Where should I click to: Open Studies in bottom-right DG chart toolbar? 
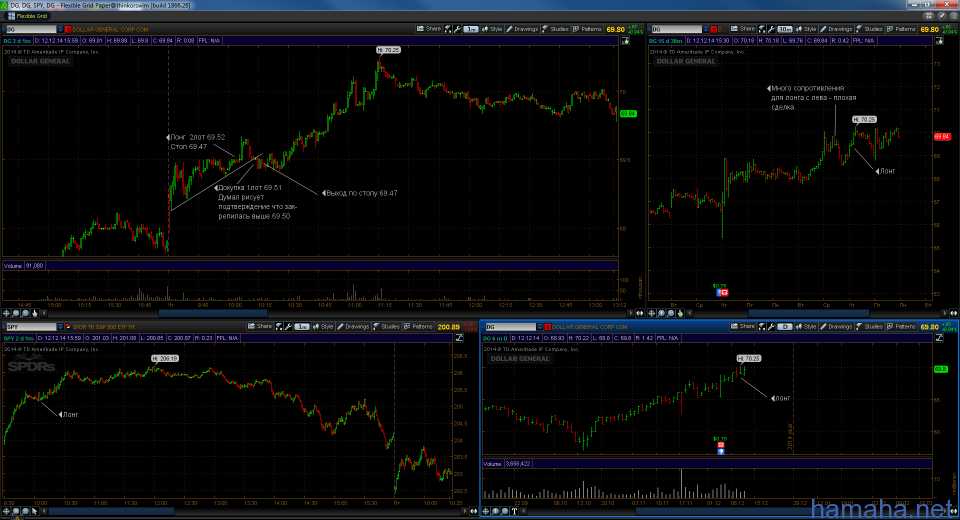coord(871,326)
